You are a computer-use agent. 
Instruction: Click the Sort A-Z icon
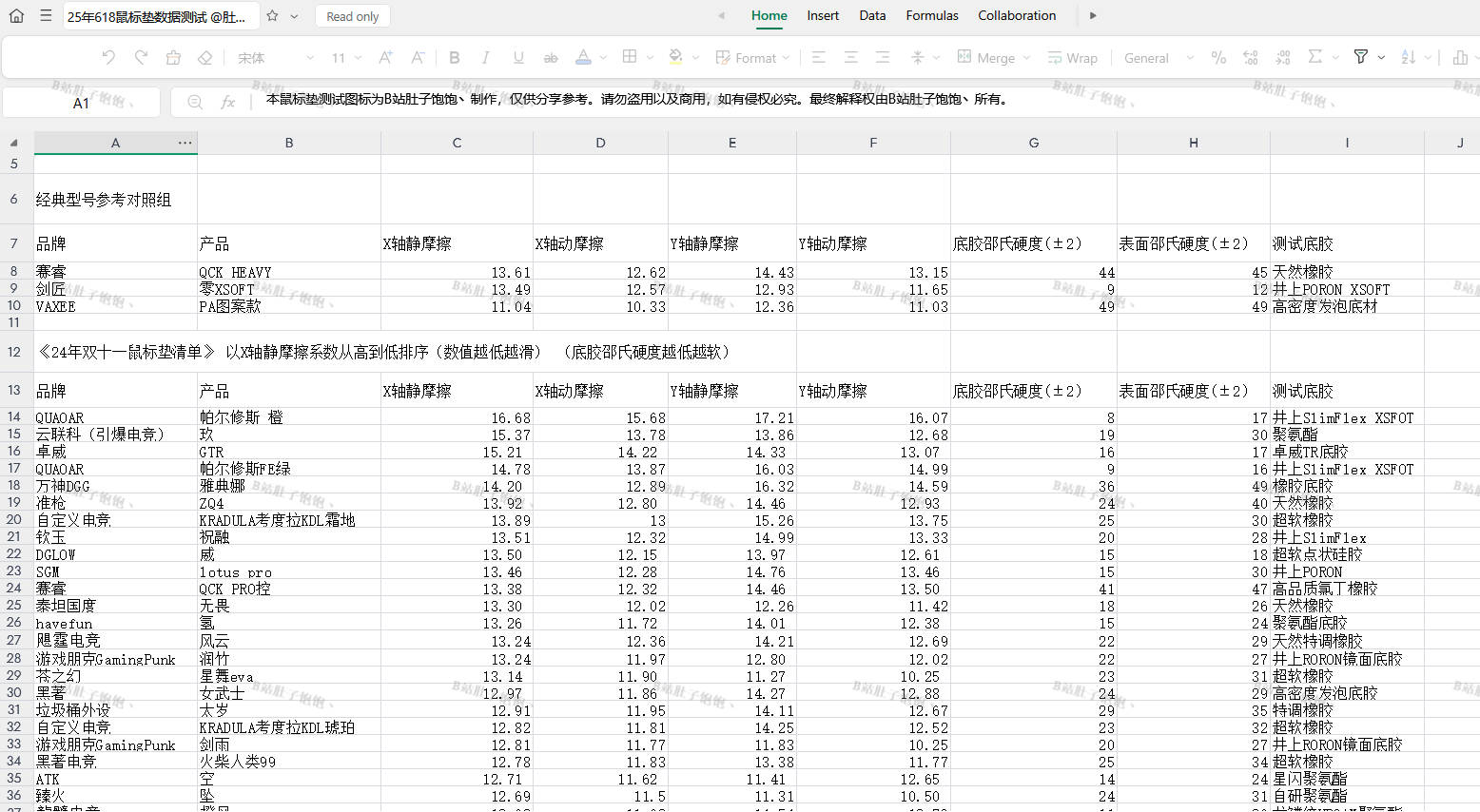(x=1409, y=58)
